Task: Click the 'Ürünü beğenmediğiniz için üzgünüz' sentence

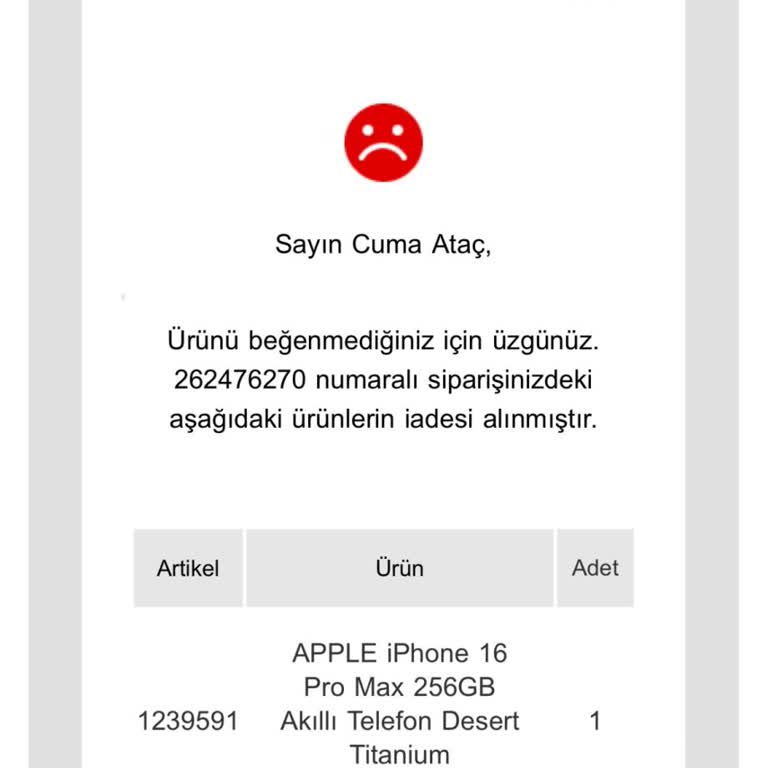Action: [382, 341]
